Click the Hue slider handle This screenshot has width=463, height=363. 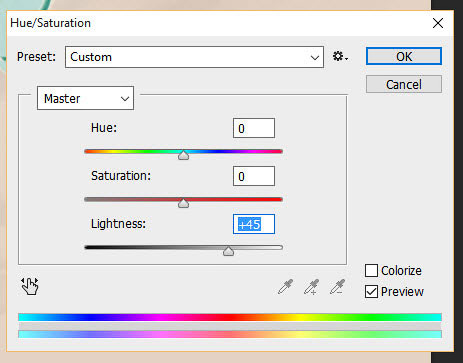pos(183,155)
